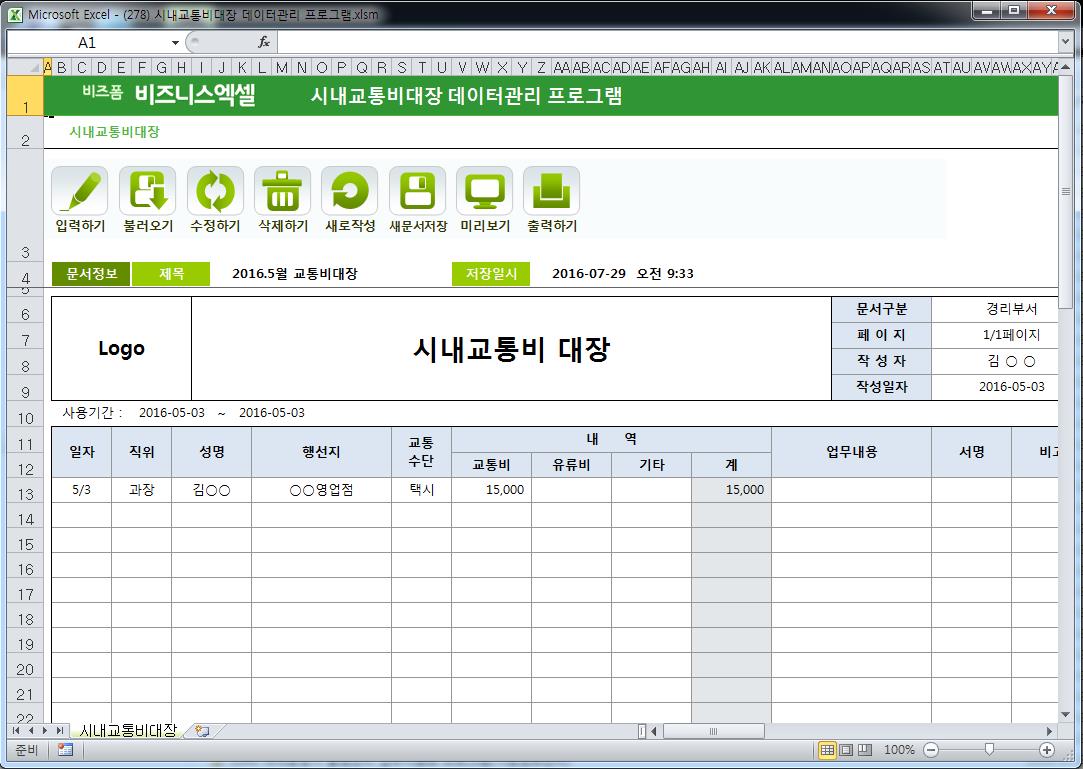Open the Name Box dropdown arrow
The width and height of the screenshot is (1083, 769).
[175, 43]
